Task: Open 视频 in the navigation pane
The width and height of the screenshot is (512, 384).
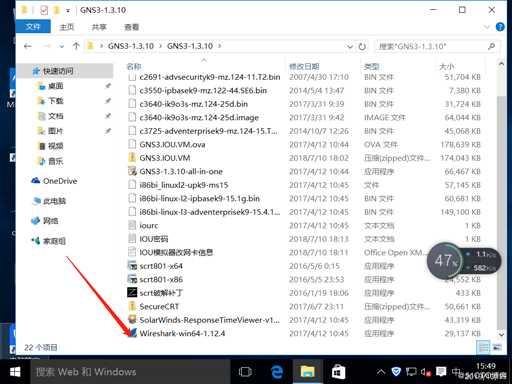Action: 55,146
